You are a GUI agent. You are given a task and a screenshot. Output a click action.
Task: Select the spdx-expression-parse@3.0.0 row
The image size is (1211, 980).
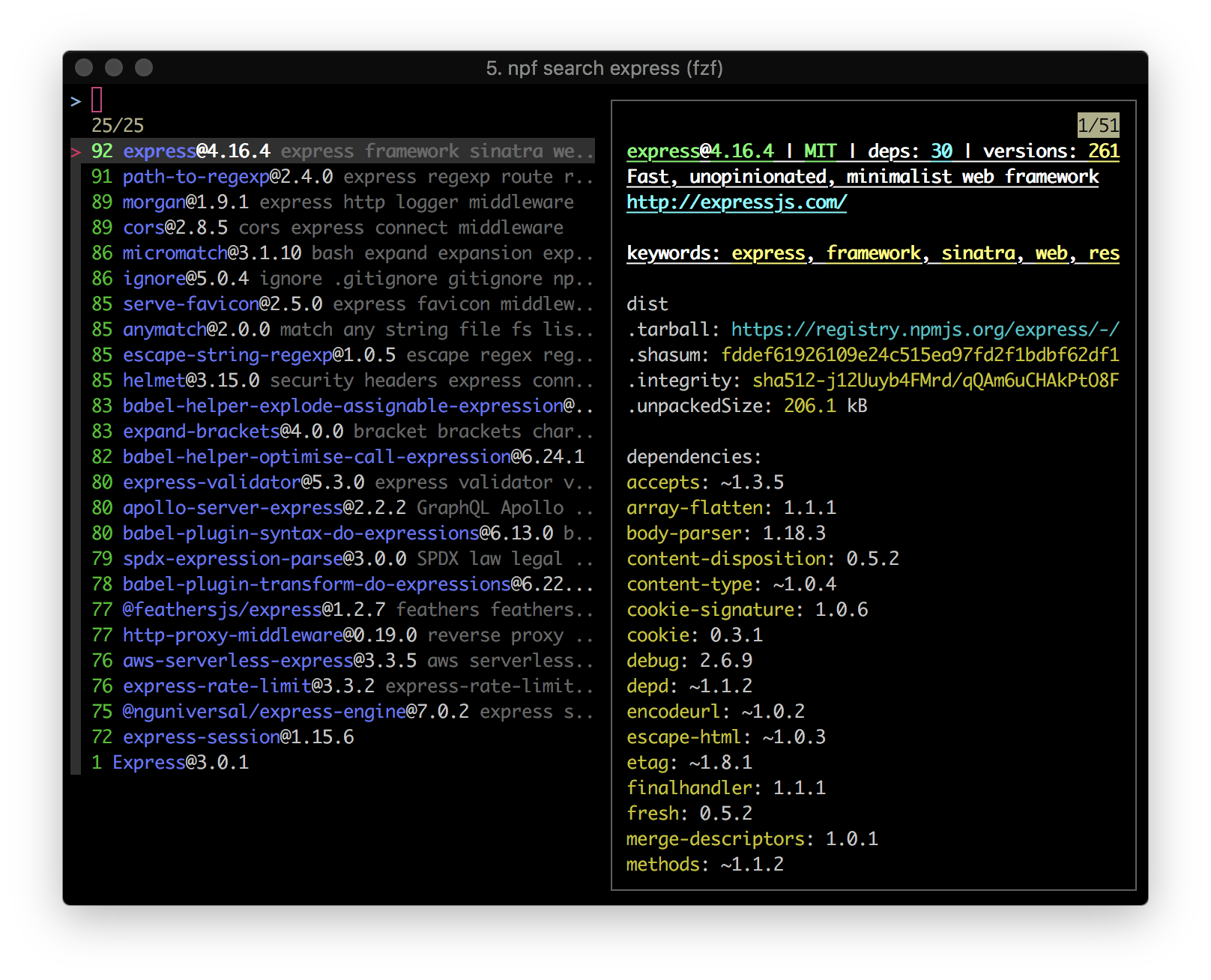pos(333,558)
